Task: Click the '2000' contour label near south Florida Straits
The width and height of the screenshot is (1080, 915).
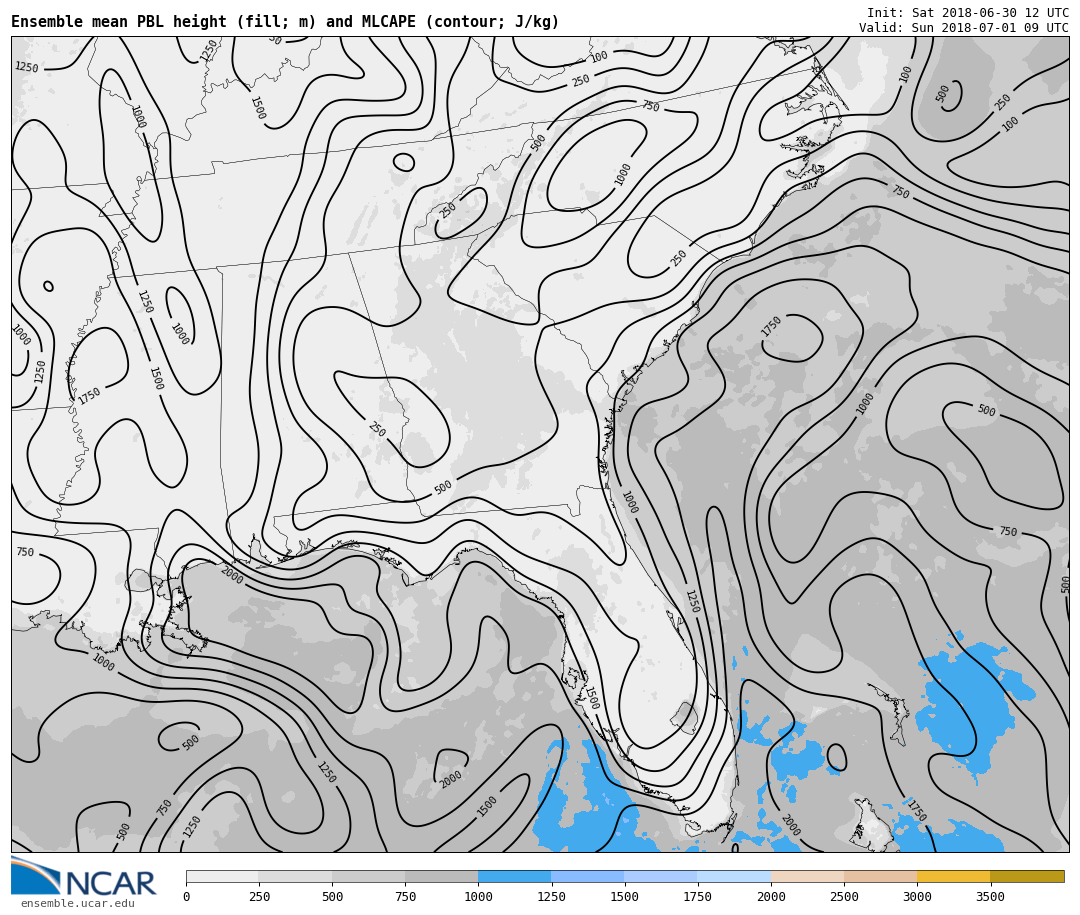Action: click(x=791, y=825)
